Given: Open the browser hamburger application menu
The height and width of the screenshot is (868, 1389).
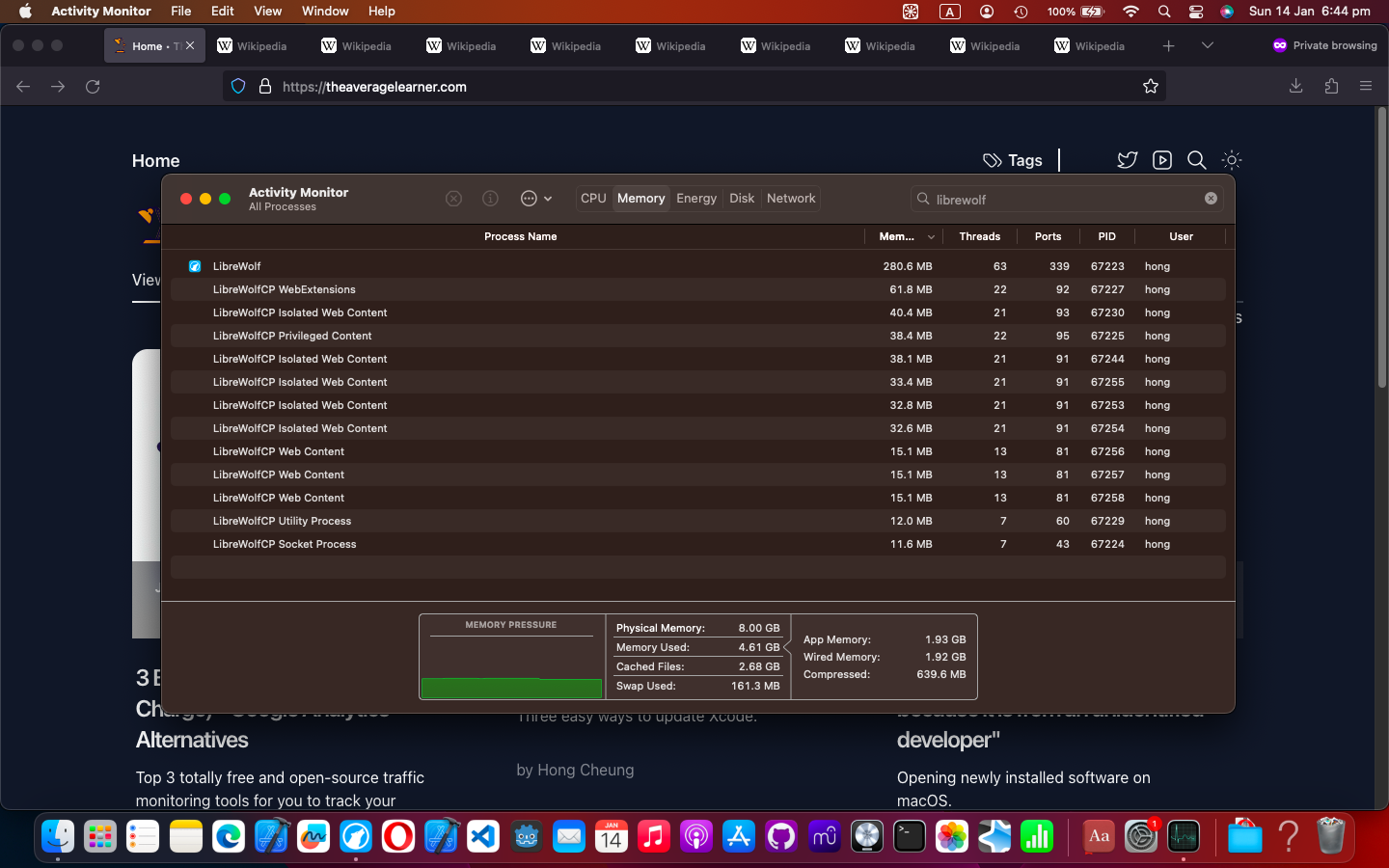Looking at the screenshot, I should point(1366,87).
